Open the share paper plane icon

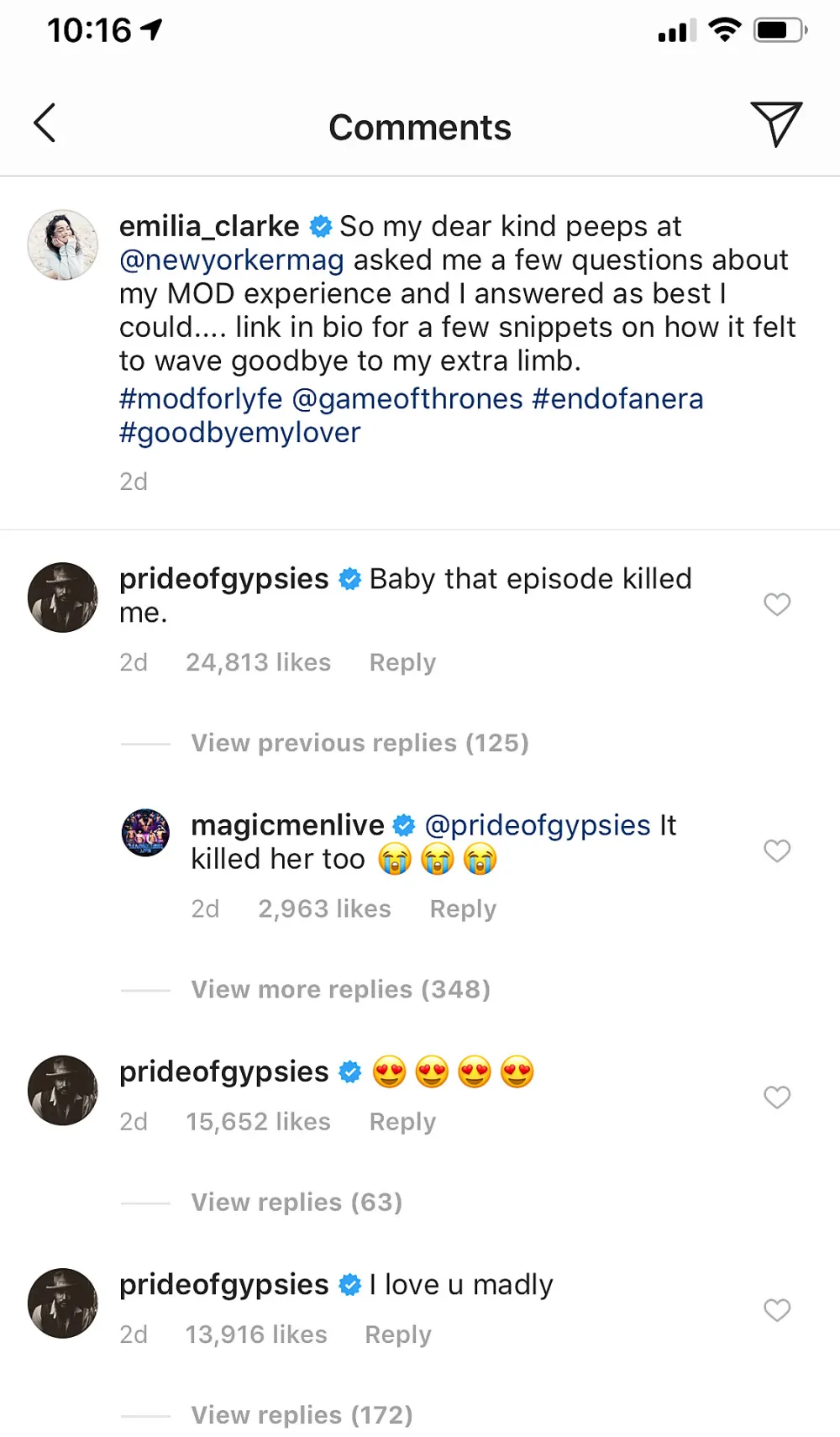point(777,124)
